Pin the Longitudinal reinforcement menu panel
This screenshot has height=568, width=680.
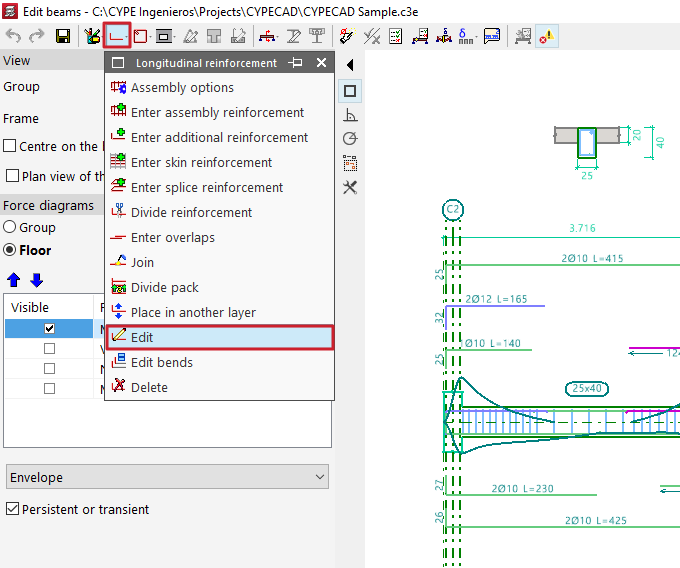pos(295,63)
